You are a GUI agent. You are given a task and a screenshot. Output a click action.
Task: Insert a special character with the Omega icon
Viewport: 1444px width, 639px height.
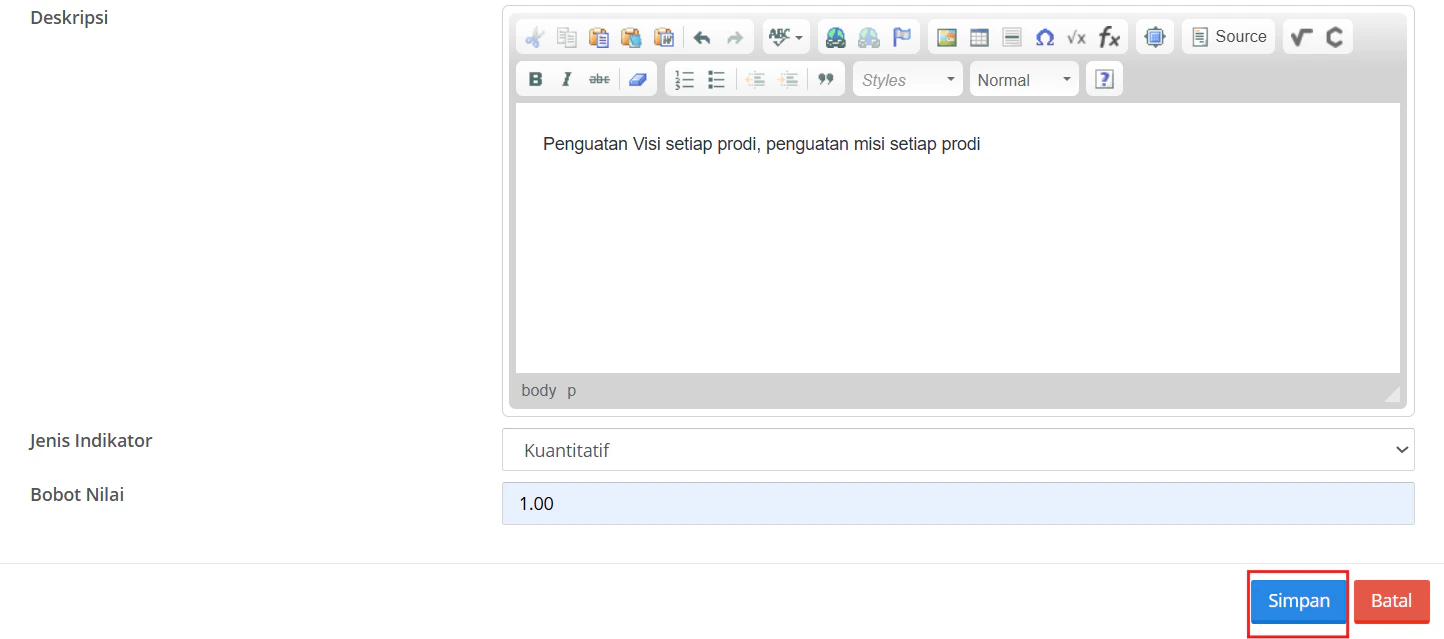click(1044, 36)
